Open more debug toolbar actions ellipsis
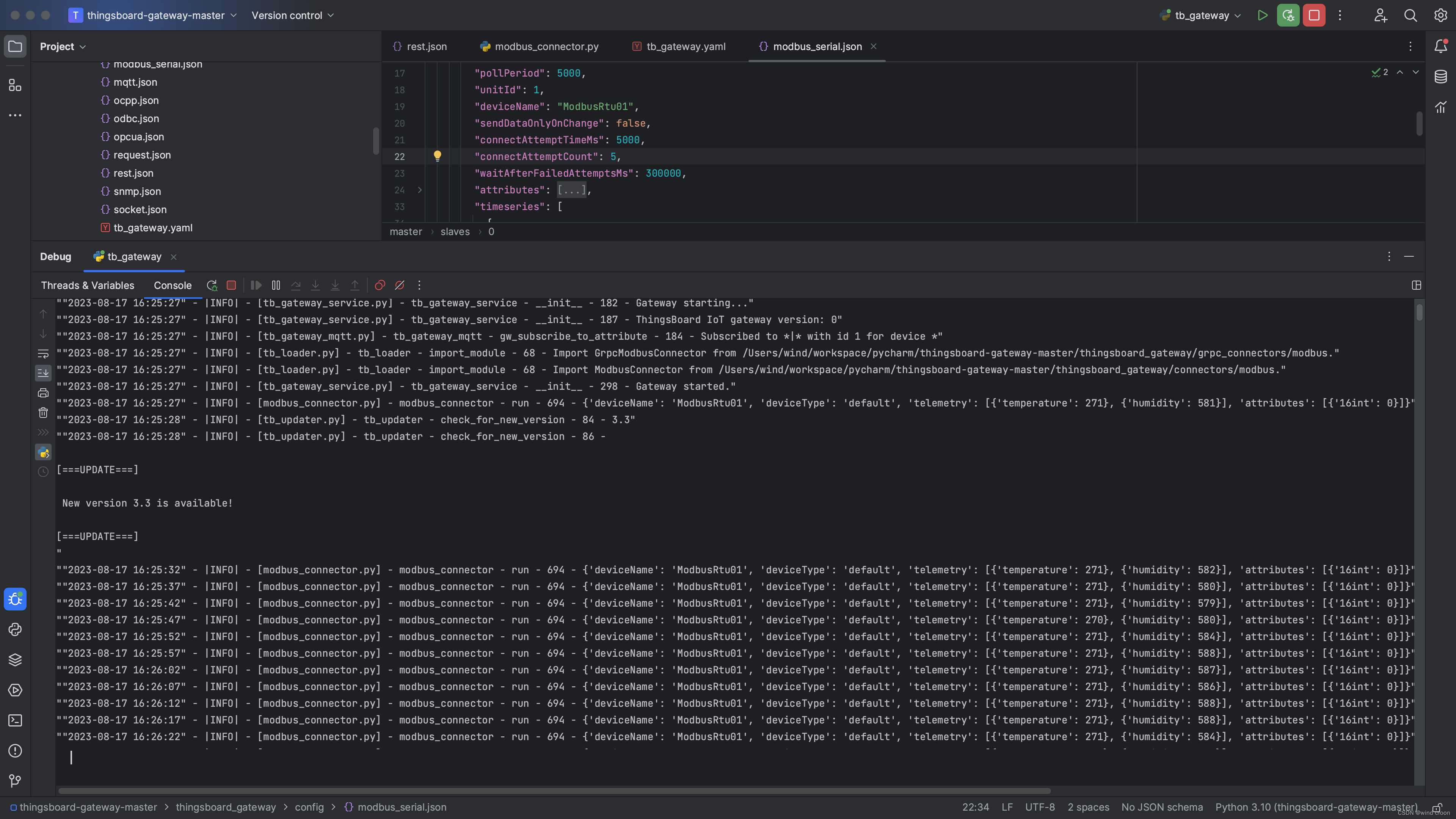The width and height of the screenshot is (1456, 819). [x=419, y=286]
